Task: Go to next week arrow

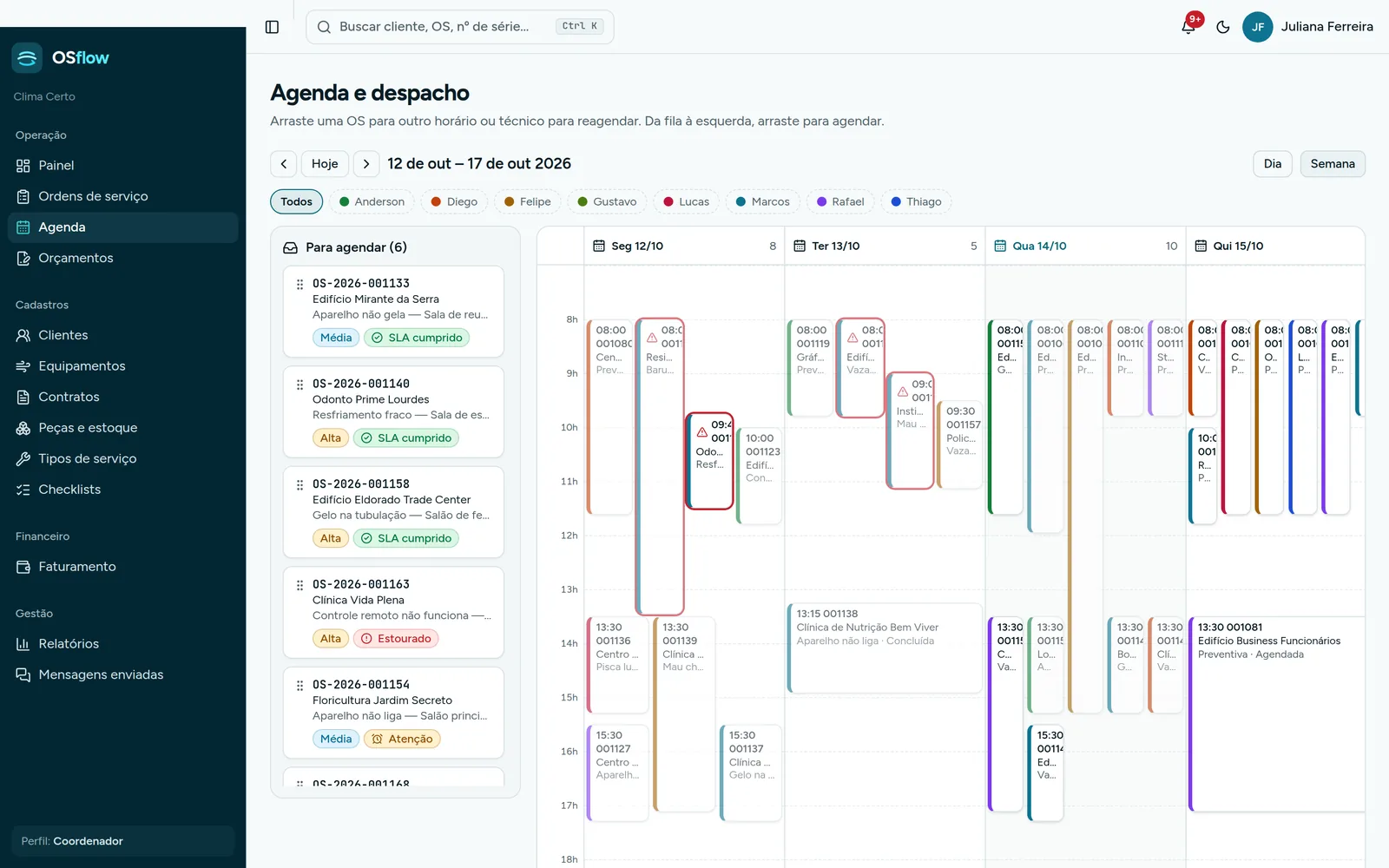Action: pyautogui.click(x=366, y=164)
